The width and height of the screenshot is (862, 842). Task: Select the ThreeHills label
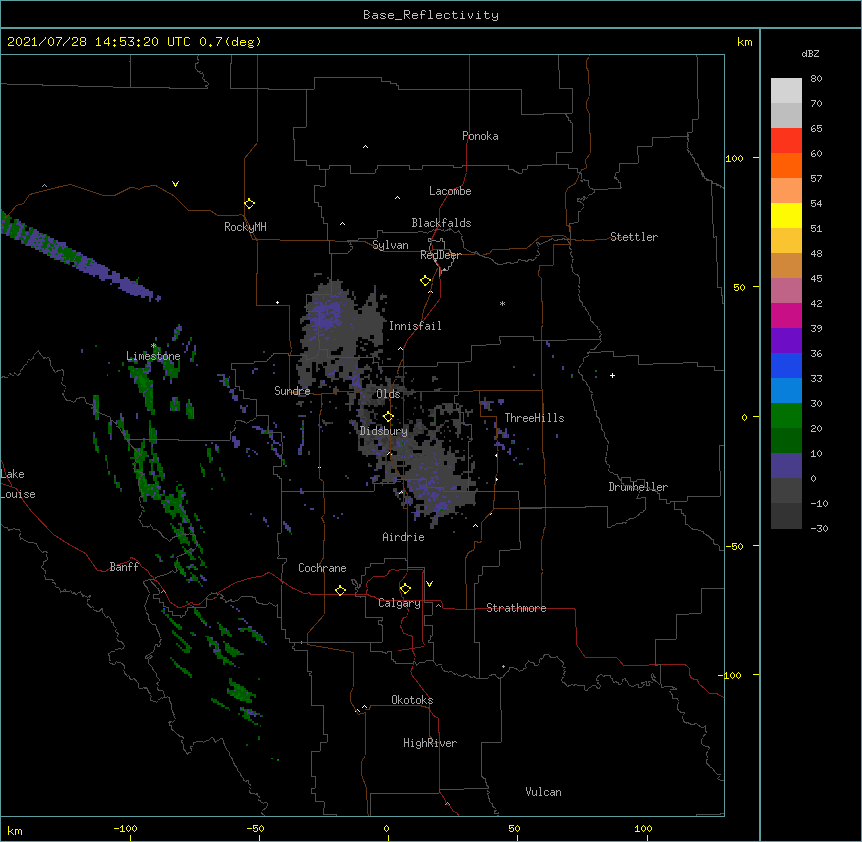pos(534,418)
